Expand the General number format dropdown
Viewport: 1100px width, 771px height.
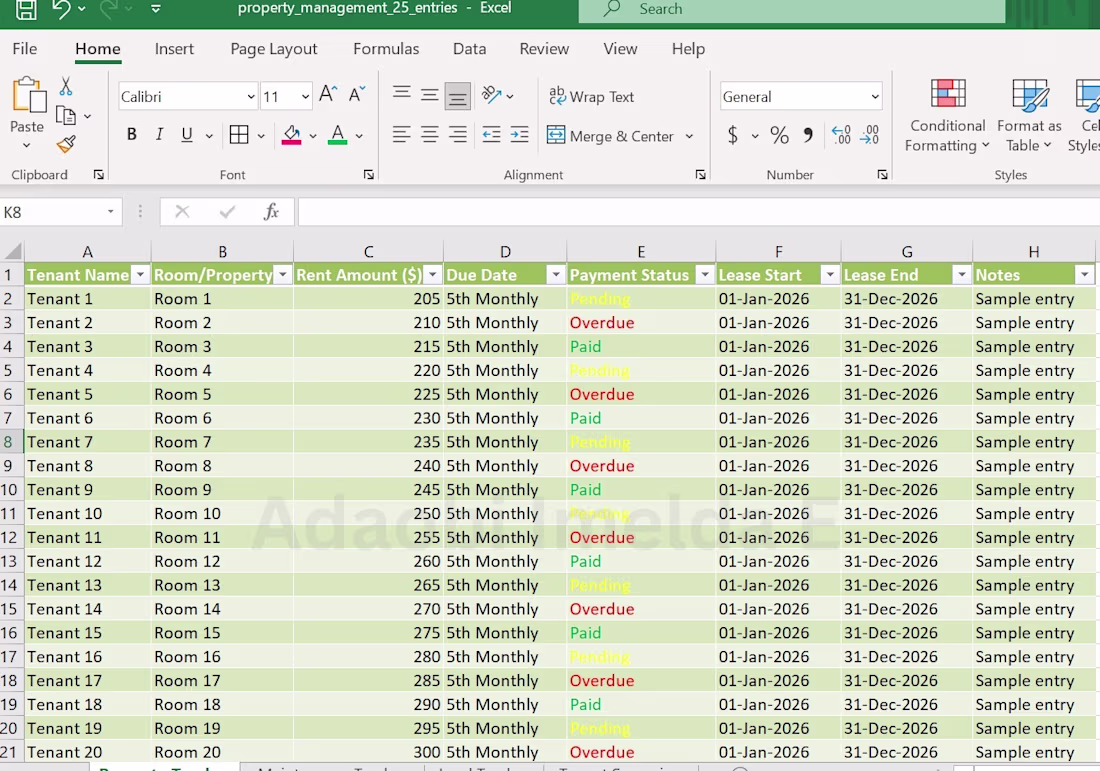point(875,97)
